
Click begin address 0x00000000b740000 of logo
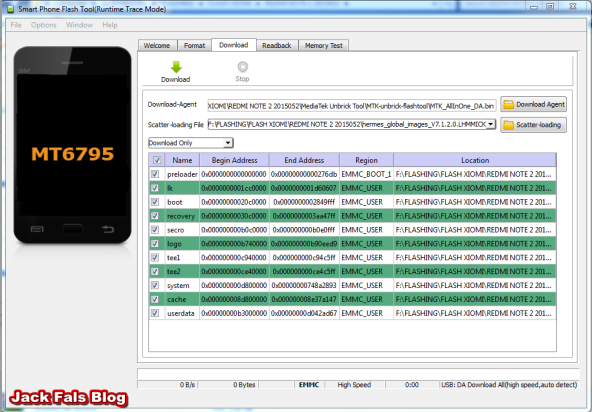234,244
